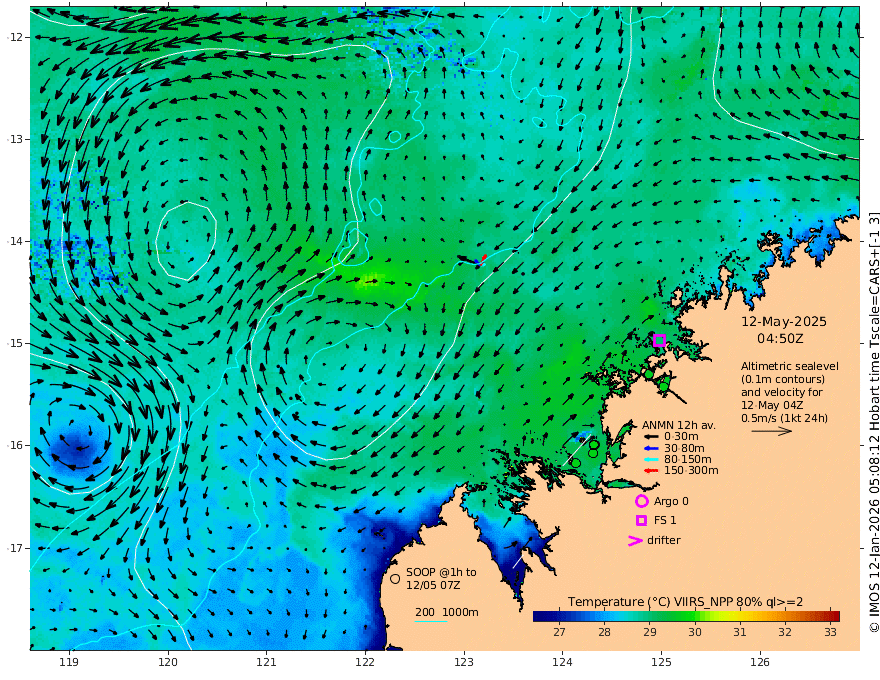The image size is (880, 680).
Task: Click the red 150-300m arrow legend symbol
Action: (651, 471)
